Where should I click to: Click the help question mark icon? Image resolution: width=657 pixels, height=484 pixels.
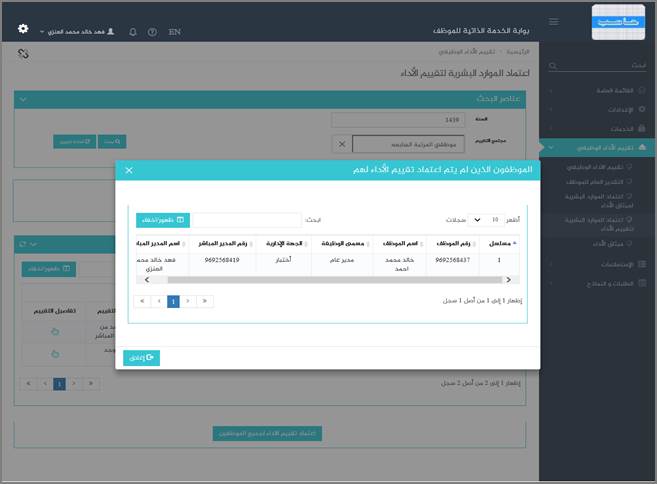click(152, 32)
